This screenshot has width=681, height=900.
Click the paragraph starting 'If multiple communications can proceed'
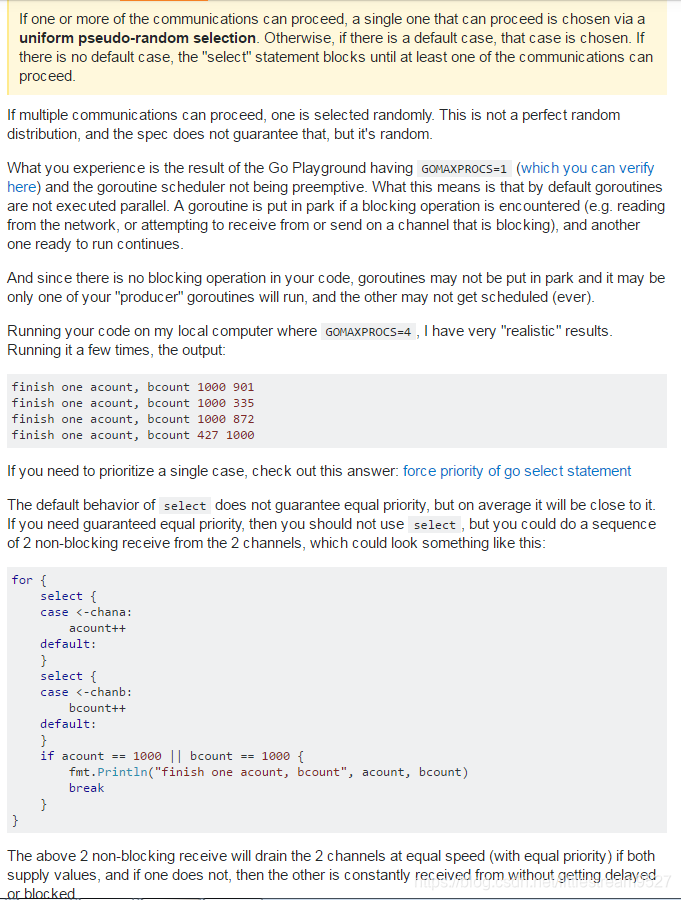coord(314,125)
